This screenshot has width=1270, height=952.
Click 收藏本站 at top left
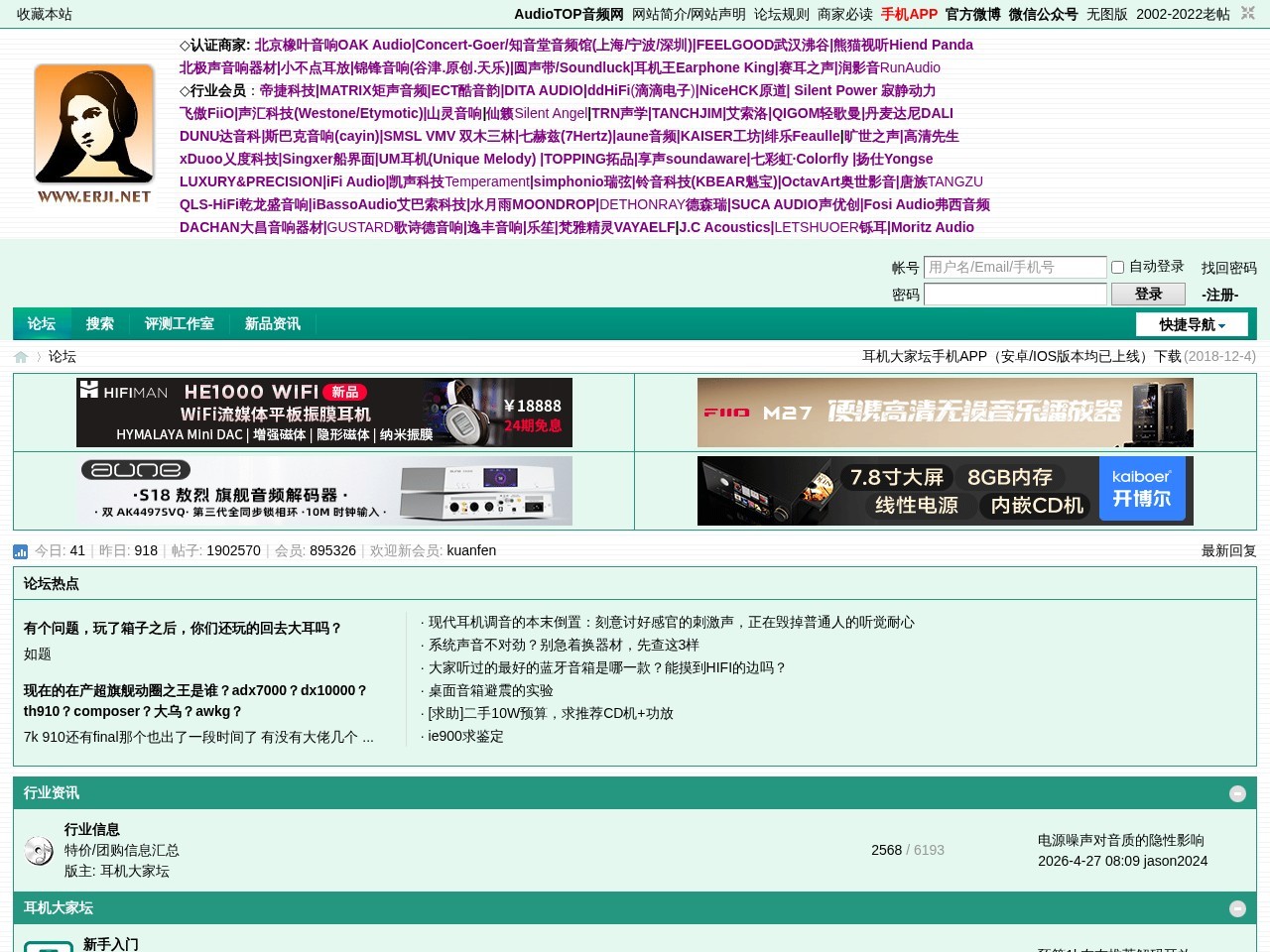[x=45, y=14]
